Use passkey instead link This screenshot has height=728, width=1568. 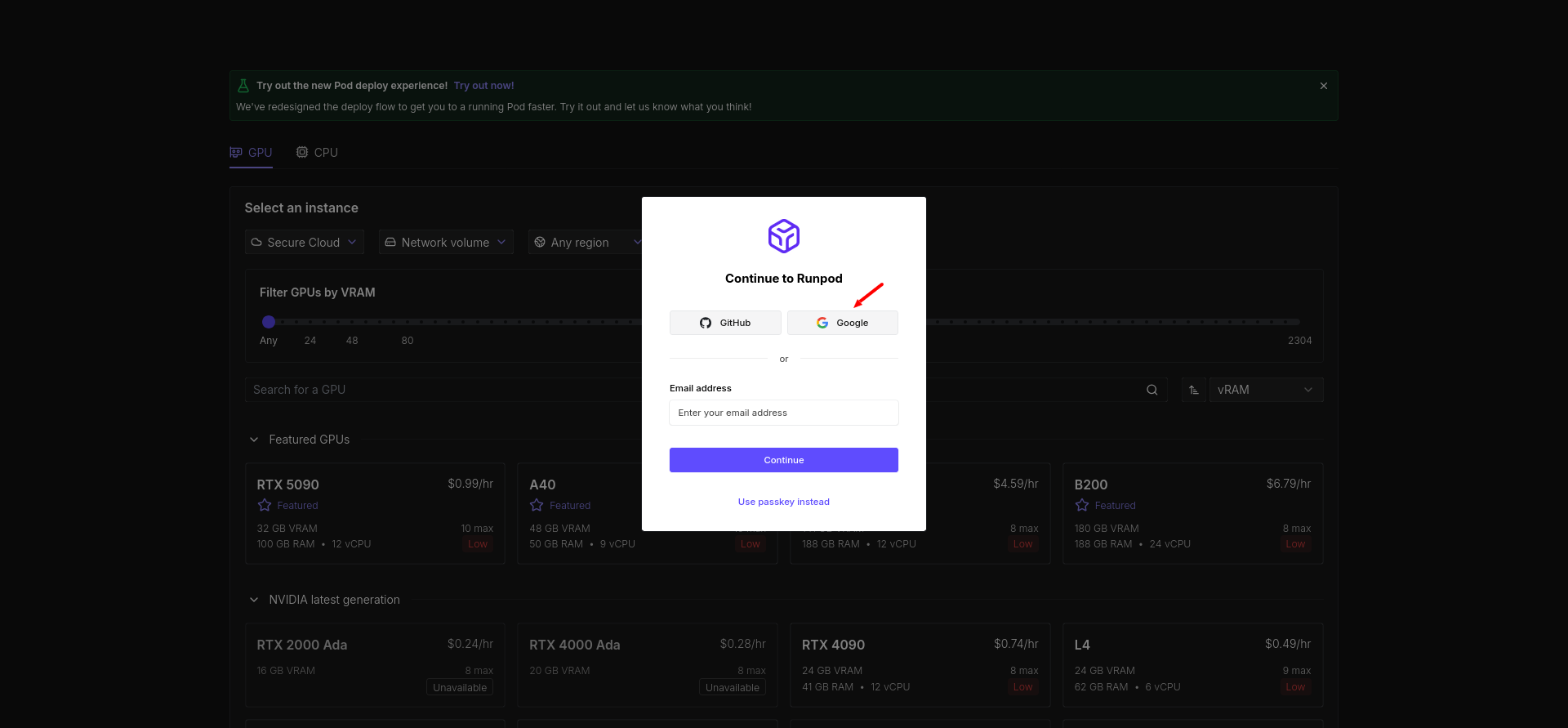(x=784, y=502)
